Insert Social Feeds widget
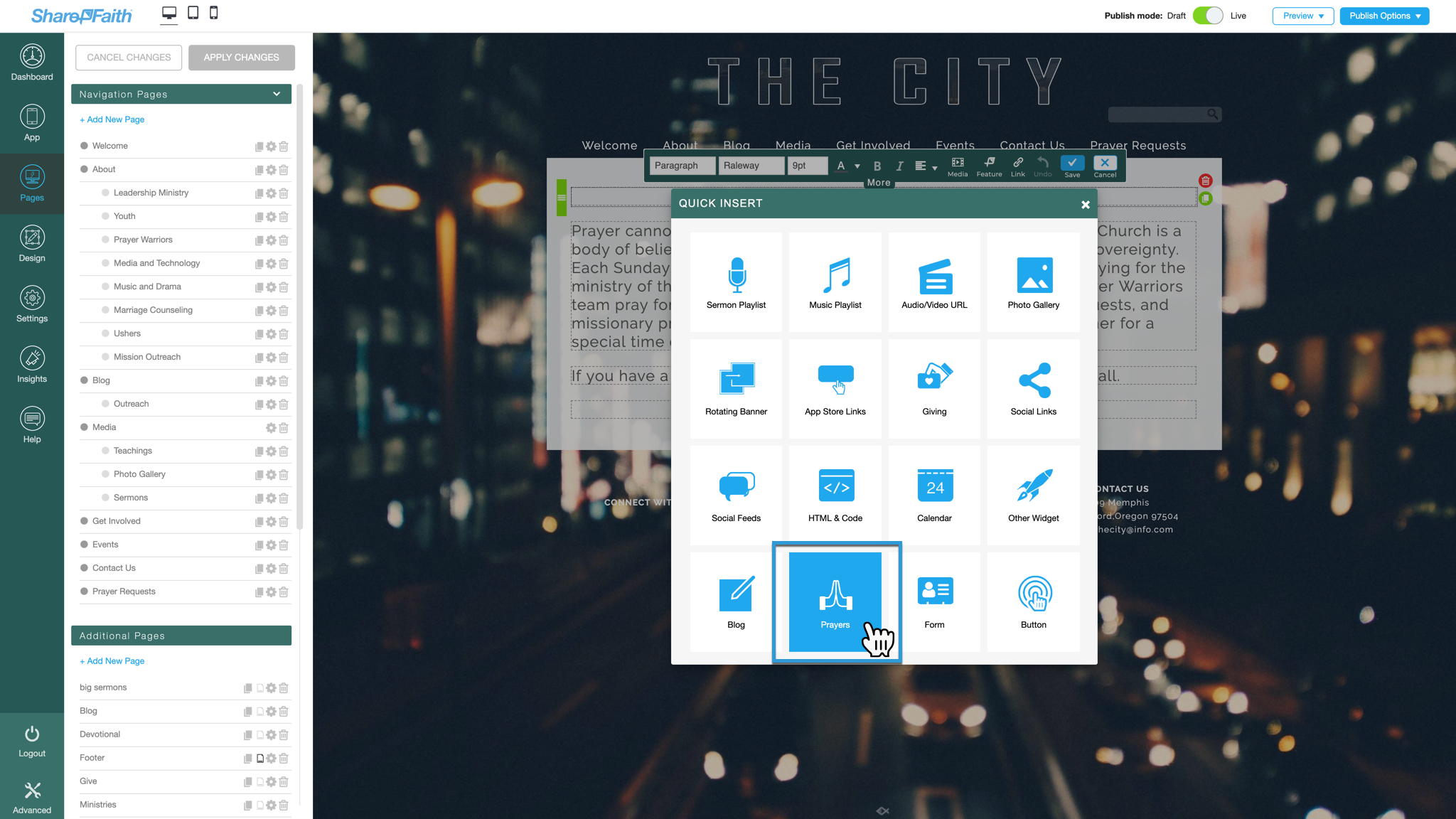The image size is (1456, 819). point(736,496)
